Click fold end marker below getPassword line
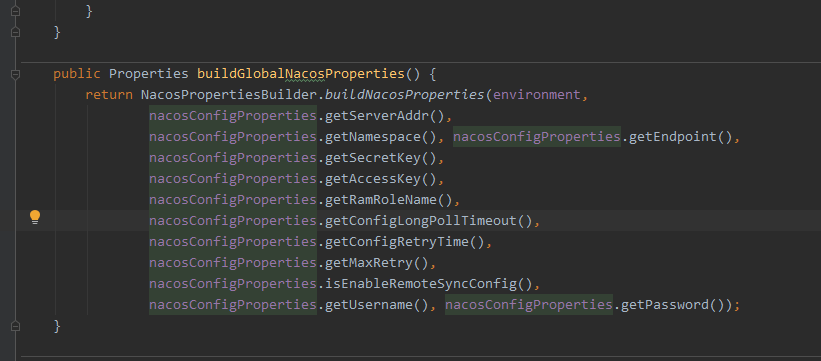 pos(15,326)
